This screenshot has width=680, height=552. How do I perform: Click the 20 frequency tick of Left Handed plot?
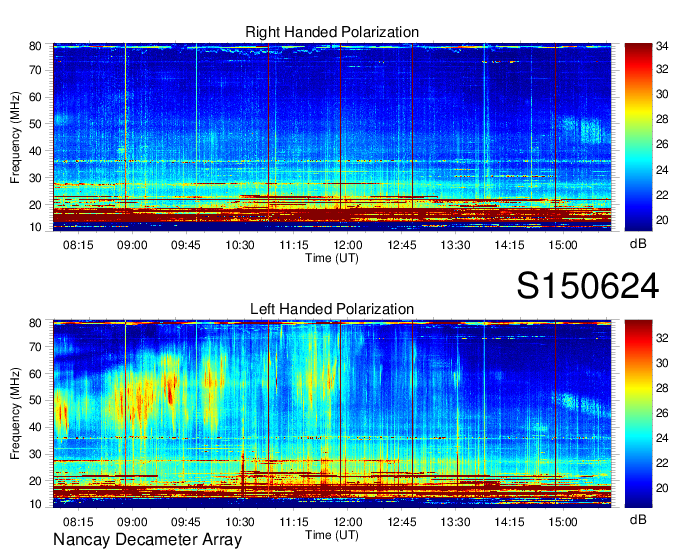click(x=35, y=481)
